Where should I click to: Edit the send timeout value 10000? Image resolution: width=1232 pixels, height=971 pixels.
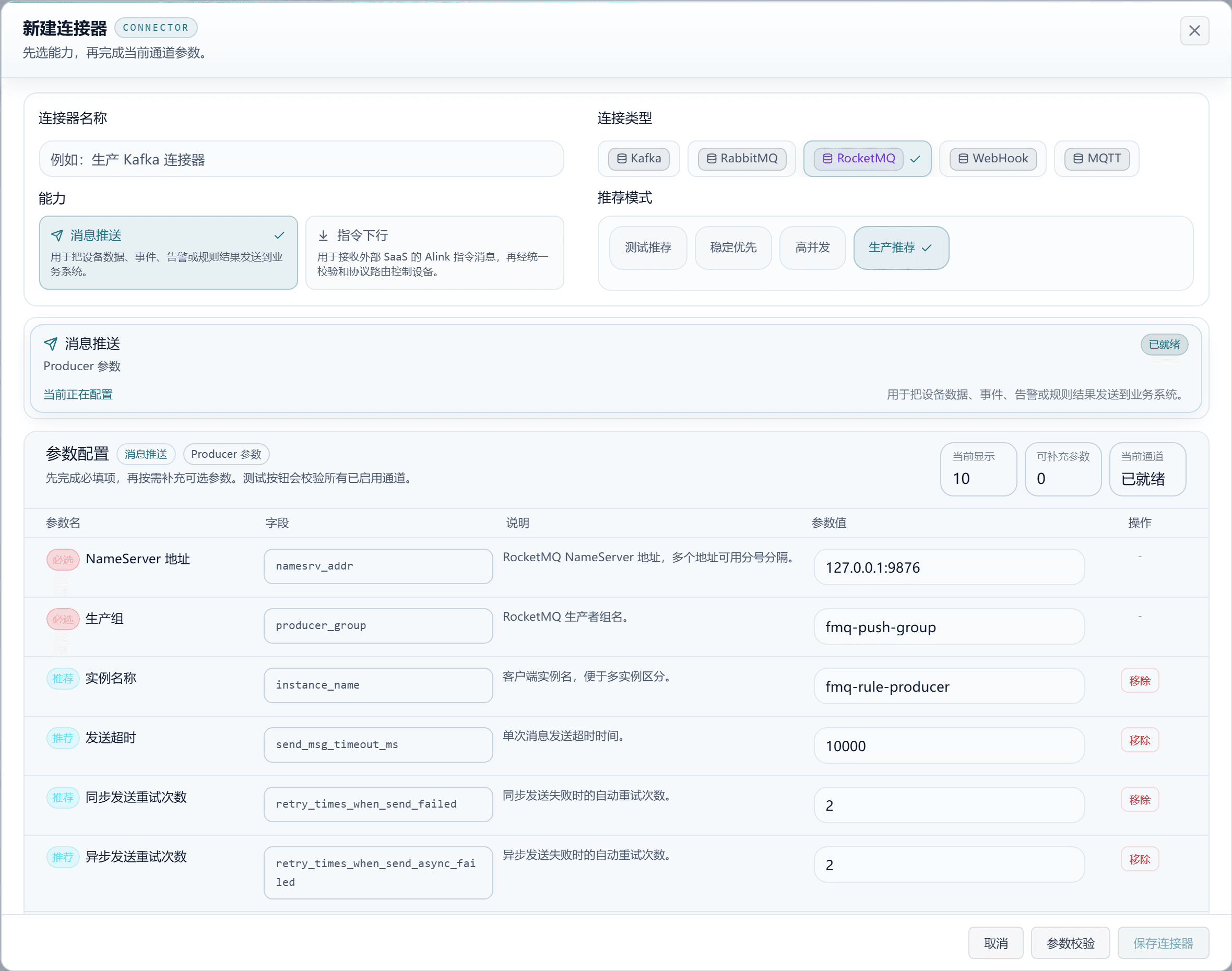[x=949, y=746]
